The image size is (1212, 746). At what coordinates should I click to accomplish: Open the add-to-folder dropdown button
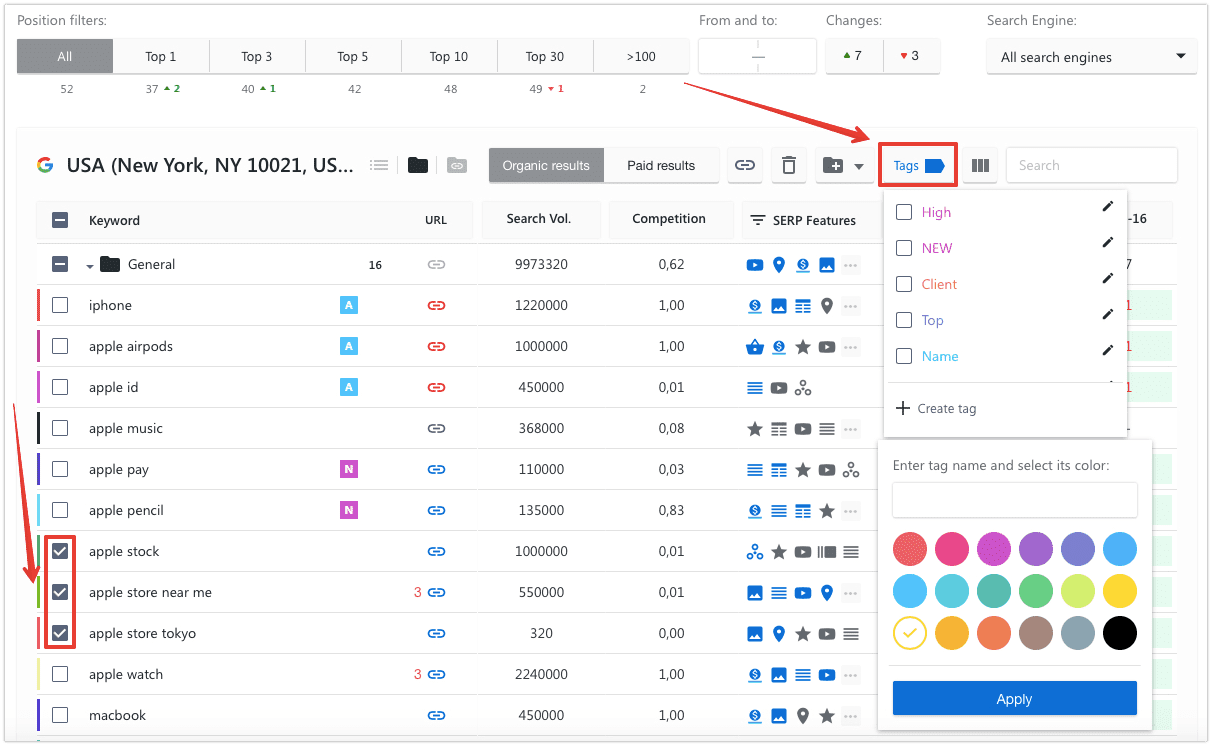pos(844,166)
